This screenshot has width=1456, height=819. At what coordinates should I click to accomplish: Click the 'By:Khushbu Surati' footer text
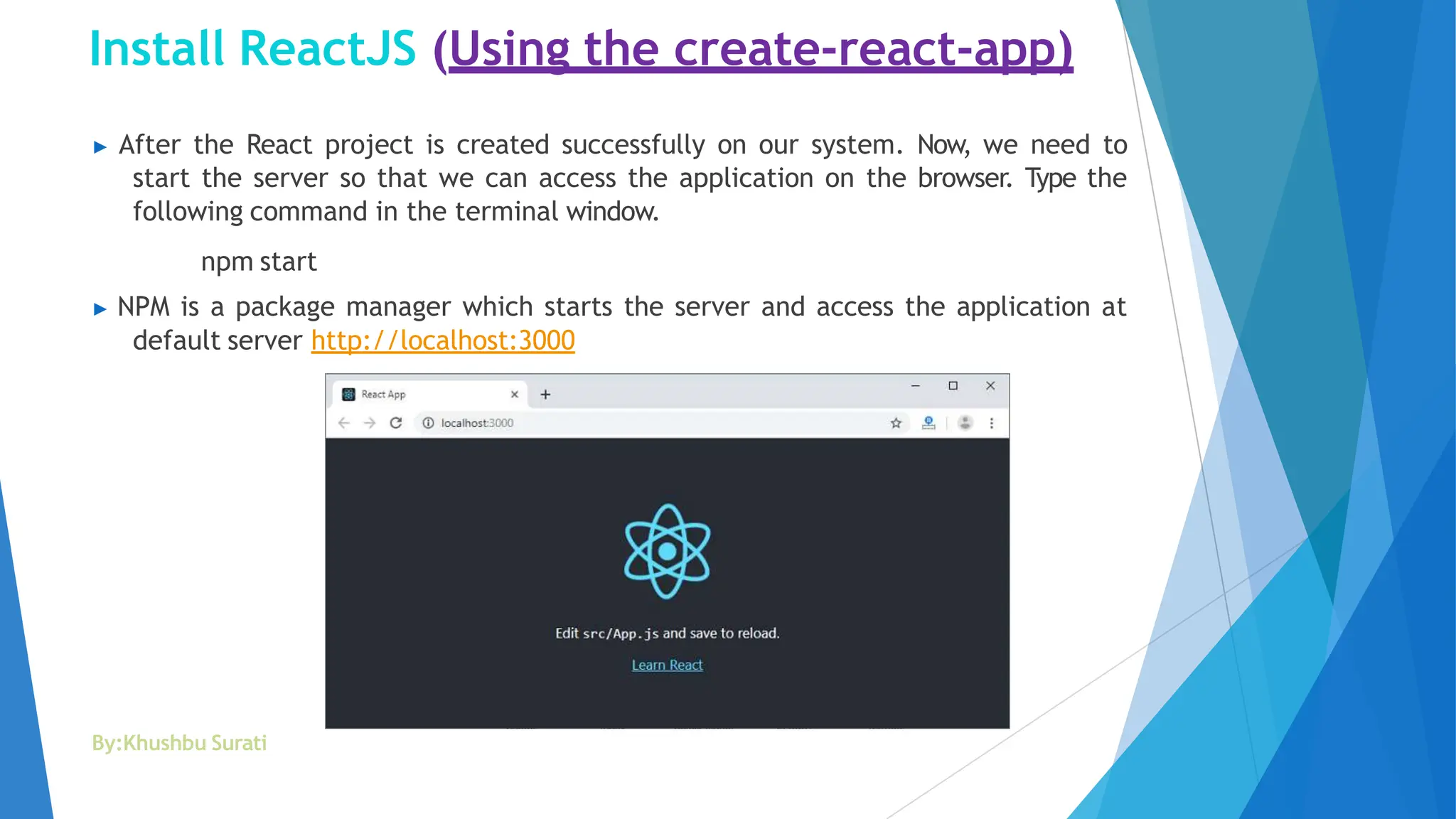click(x=179, y=743)
